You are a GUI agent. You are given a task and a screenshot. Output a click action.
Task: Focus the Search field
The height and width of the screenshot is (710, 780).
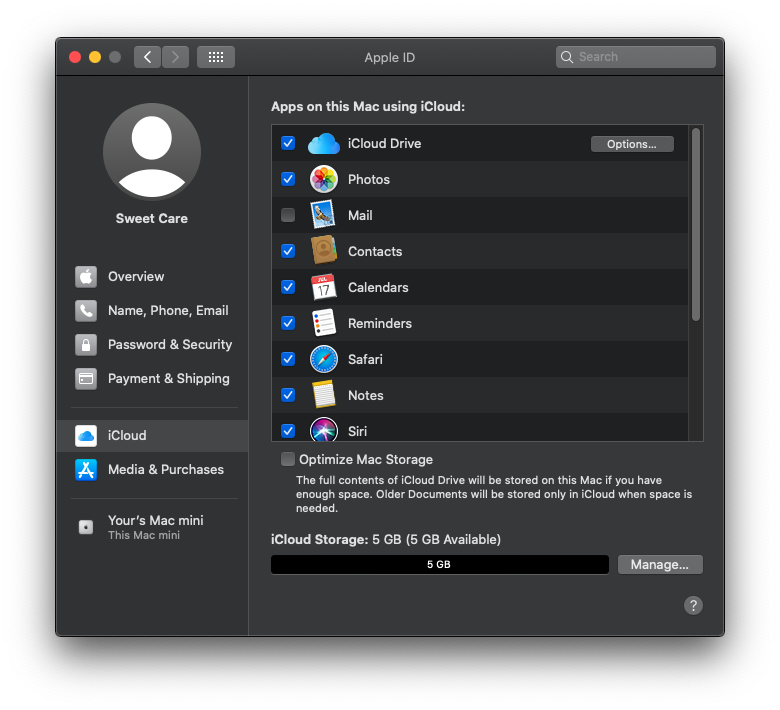(x=636, y=57)
